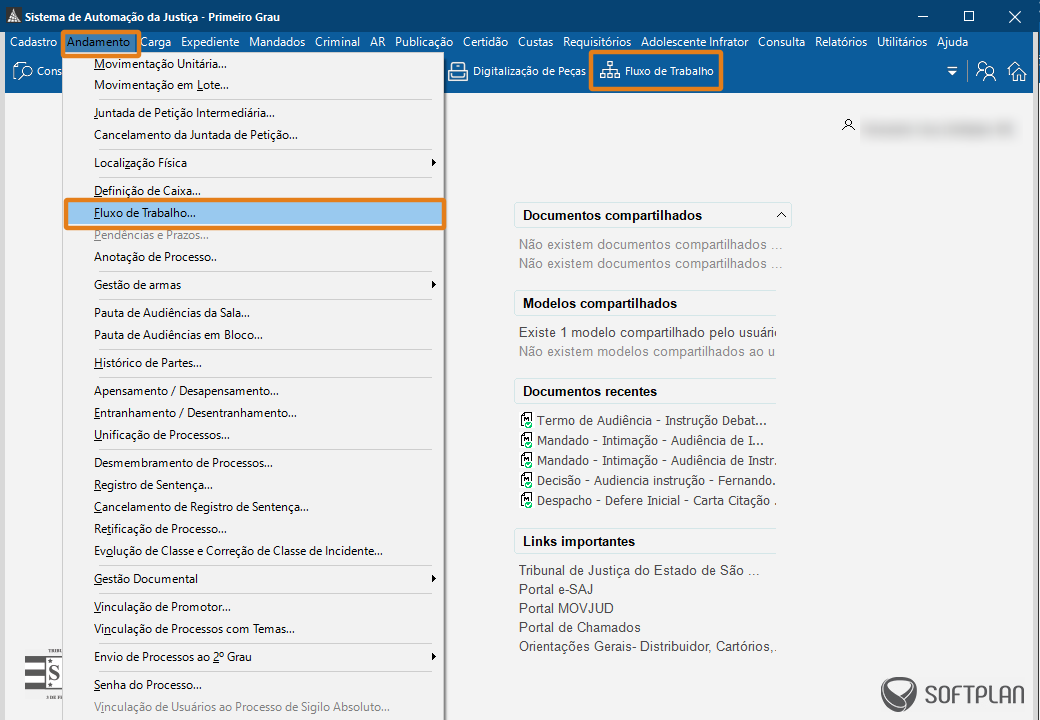Screen dimensions: 1040x720
Task: Open the Andamento menu
Action: (99, 42)
